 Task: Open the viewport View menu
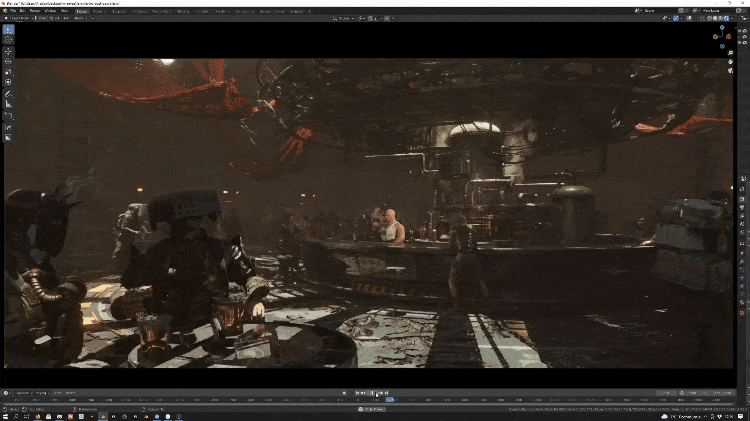click(x=42, y=18)
